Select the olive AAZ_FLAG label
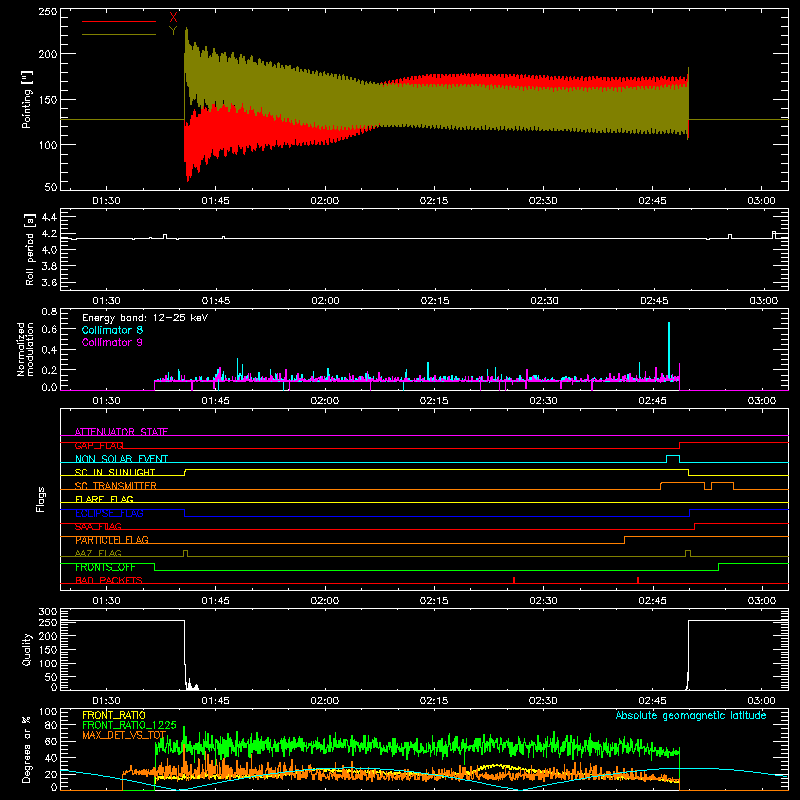Screen dimensions: 800x800 pos(98,554)
